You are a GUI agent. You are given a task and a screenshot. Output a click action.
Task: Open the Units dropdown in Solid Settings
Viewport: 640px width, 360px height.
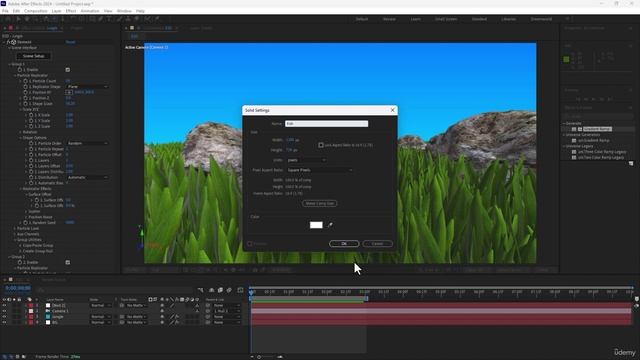[x=306, y=160]
